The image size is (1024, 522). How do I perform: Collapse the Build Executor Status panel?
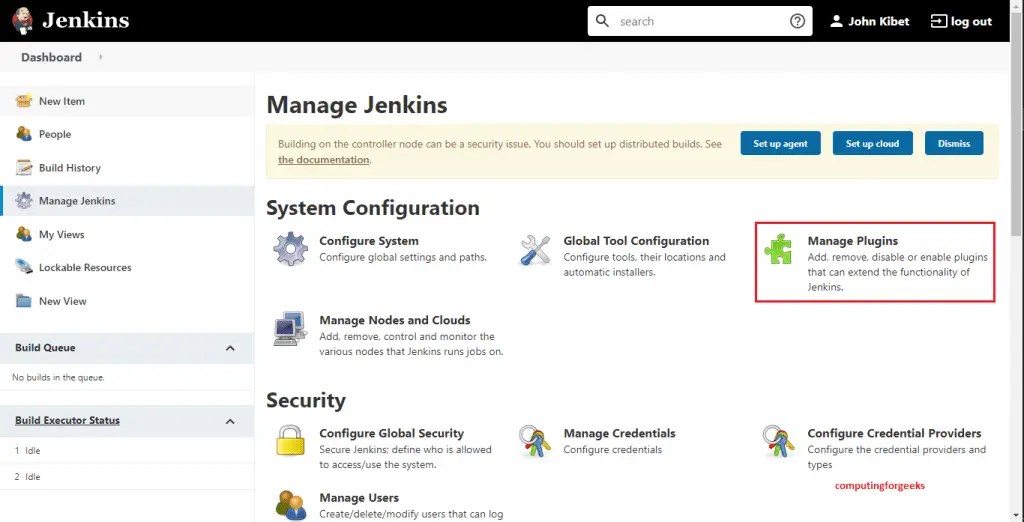(230, 421)
